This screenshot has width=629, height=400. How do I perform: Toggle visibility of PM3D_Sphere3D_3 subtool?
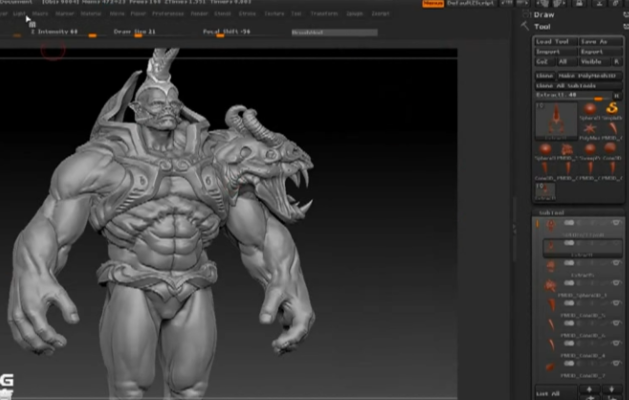tap(617, 283)
